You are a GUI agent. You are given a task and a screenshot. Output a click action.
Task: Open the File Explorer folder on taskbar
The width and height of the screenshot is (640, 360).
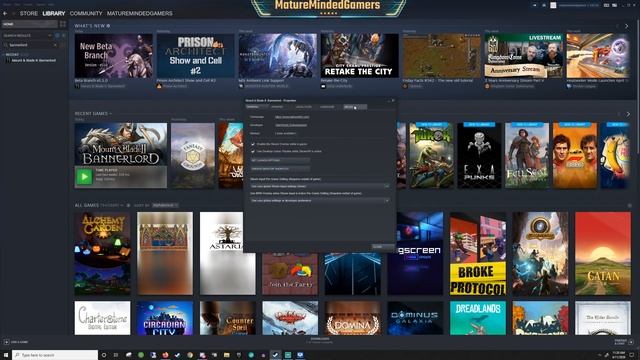(227, 355)
